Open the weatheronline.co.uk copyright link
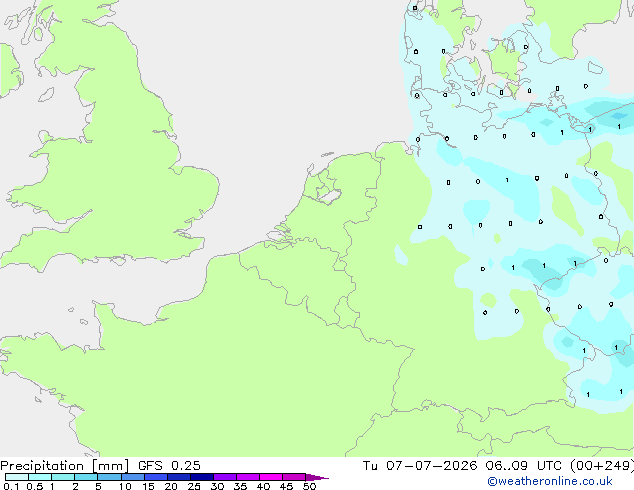The image size is (634, 490). 549,481
